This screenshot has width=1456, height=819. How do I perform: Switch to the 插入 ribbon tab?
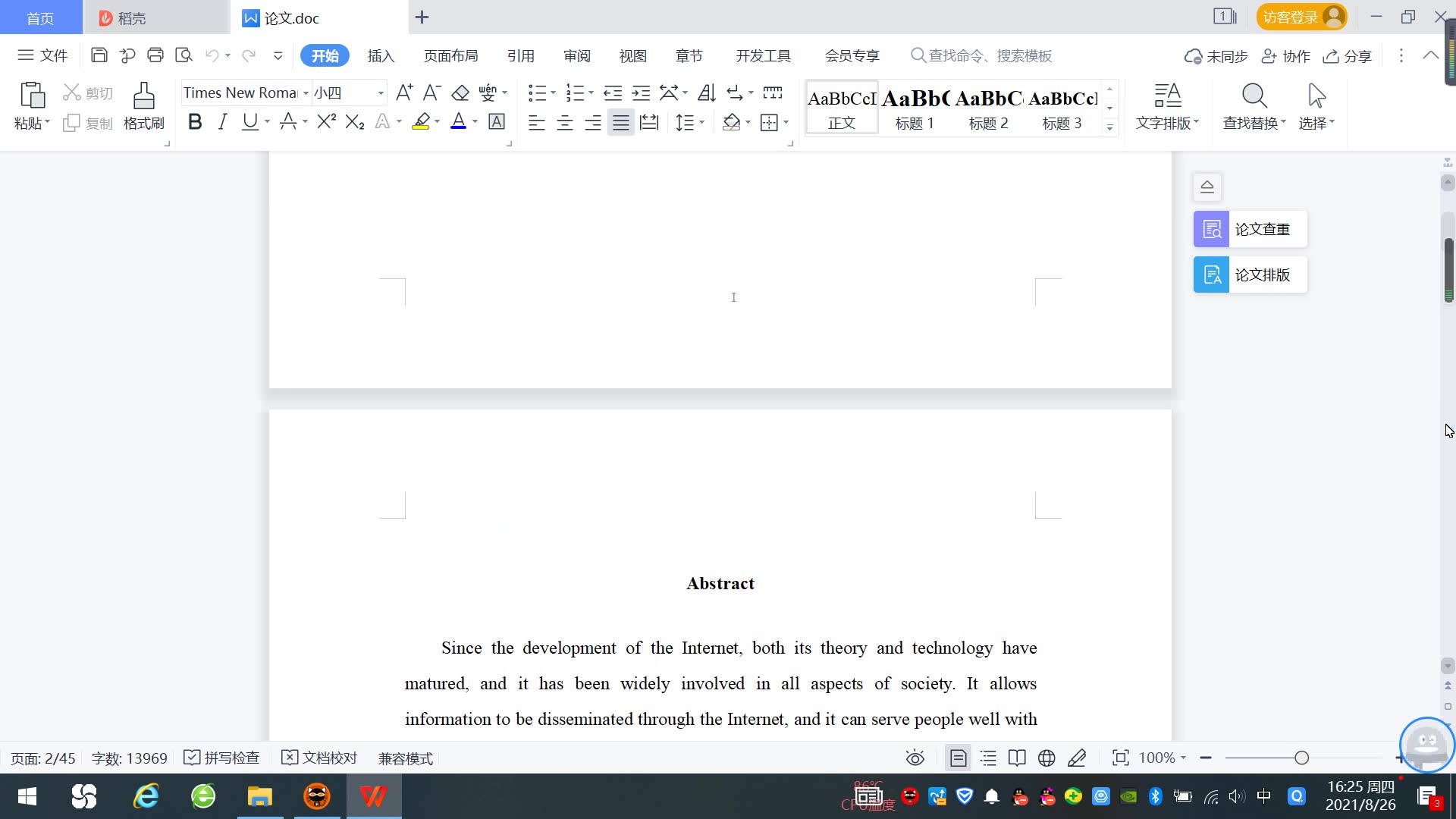click(381, 55)
